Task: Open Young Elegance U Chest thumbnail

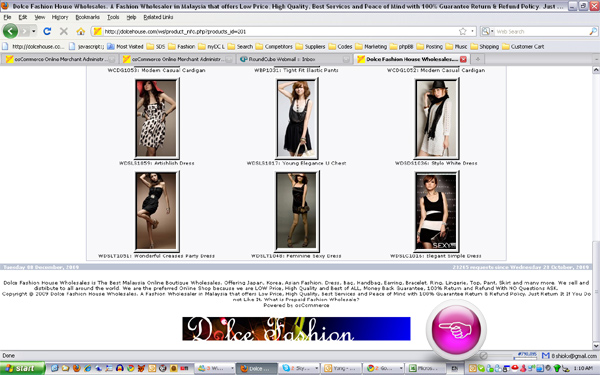Action: tap(297, 119)
